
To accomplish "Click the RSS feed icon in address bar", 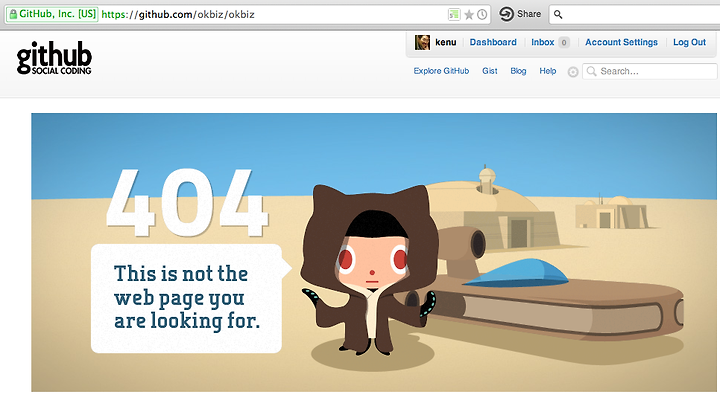I will coord(454,15).
